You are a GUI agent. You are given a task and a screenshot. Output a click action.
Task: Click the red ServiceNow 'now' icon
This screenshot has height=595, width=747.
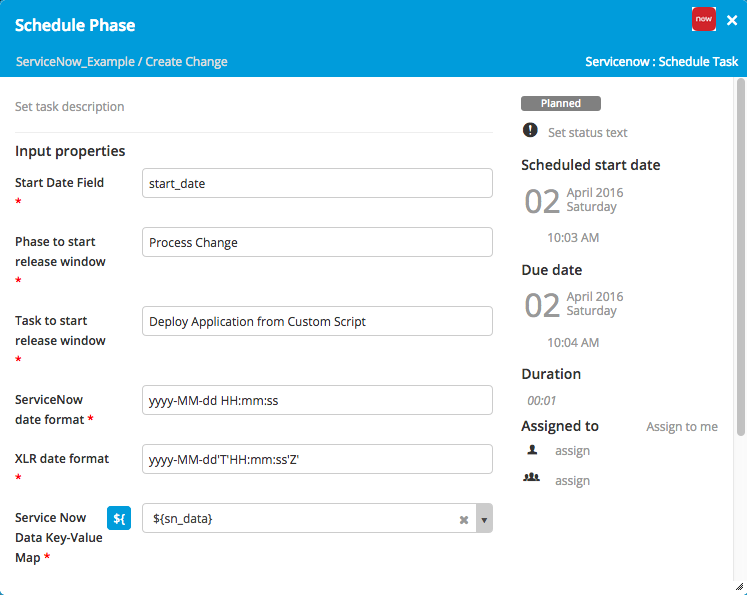click(704, 19)
